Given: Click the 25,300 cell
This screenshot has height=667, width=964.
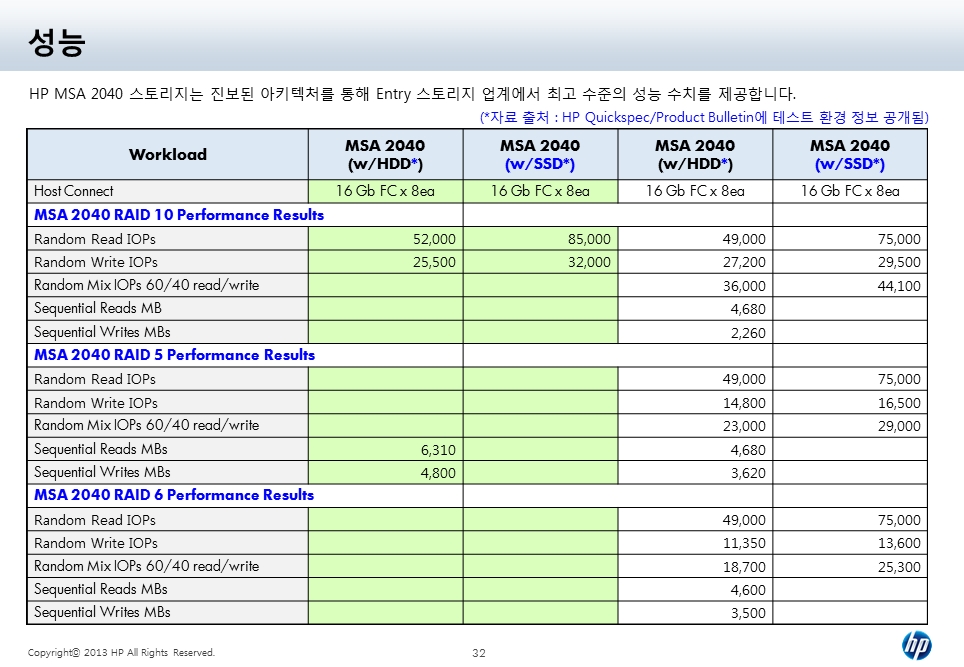Looking at the screenshot, I should tap(850, 567).
